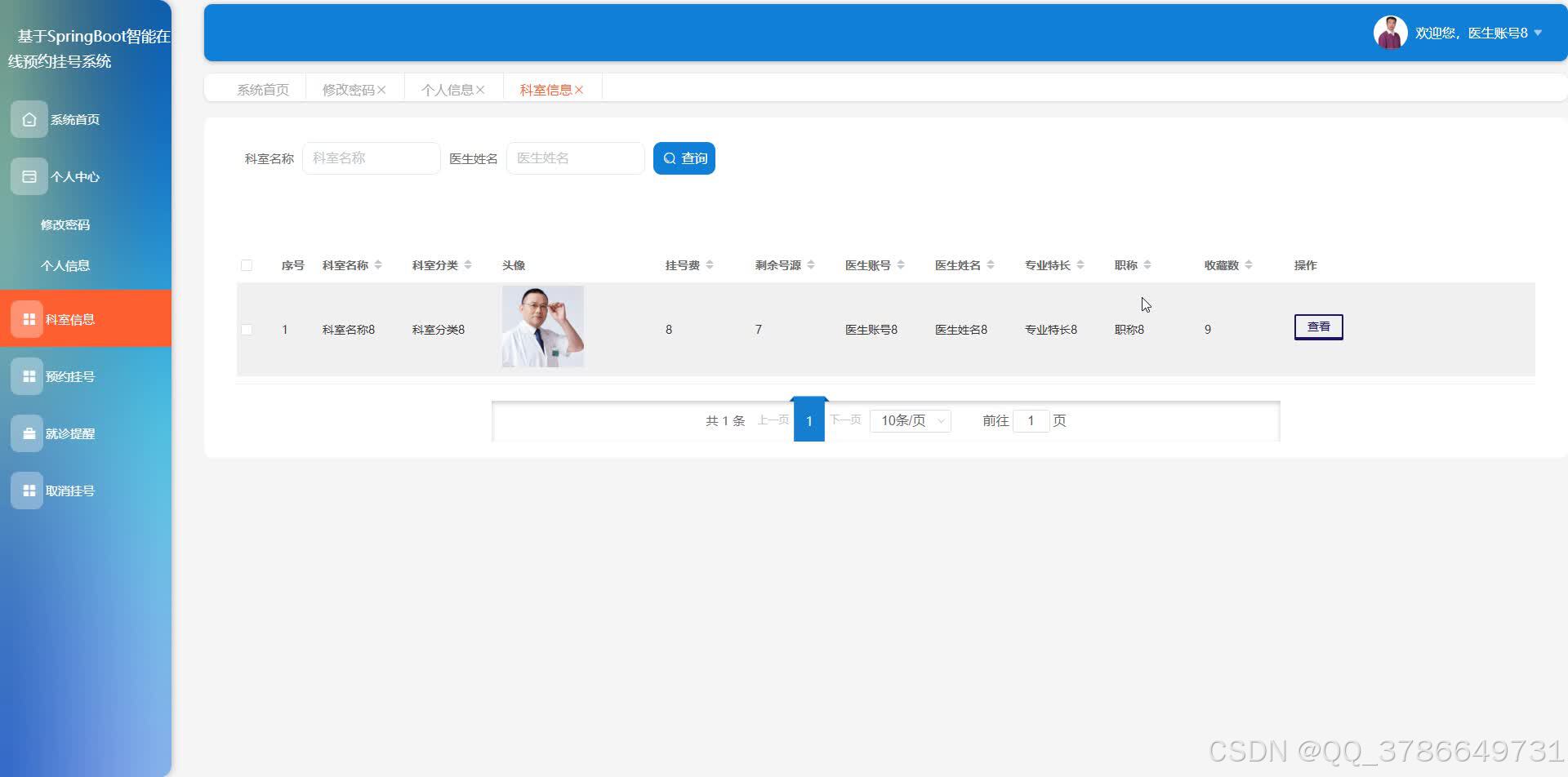The image size is (1568, 777).
Task: Click the user avatar in the header
Action: 1390,33
